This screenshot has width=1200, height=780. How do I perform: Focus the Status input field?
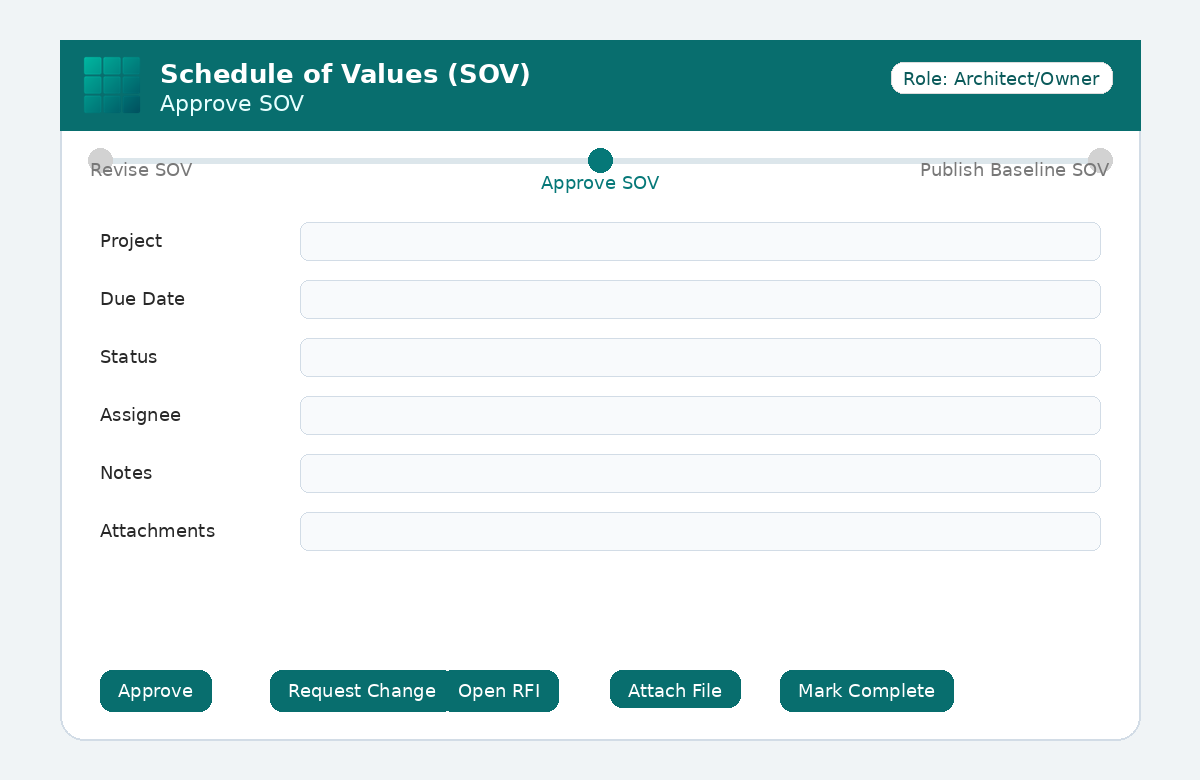[x=700, y=357]
